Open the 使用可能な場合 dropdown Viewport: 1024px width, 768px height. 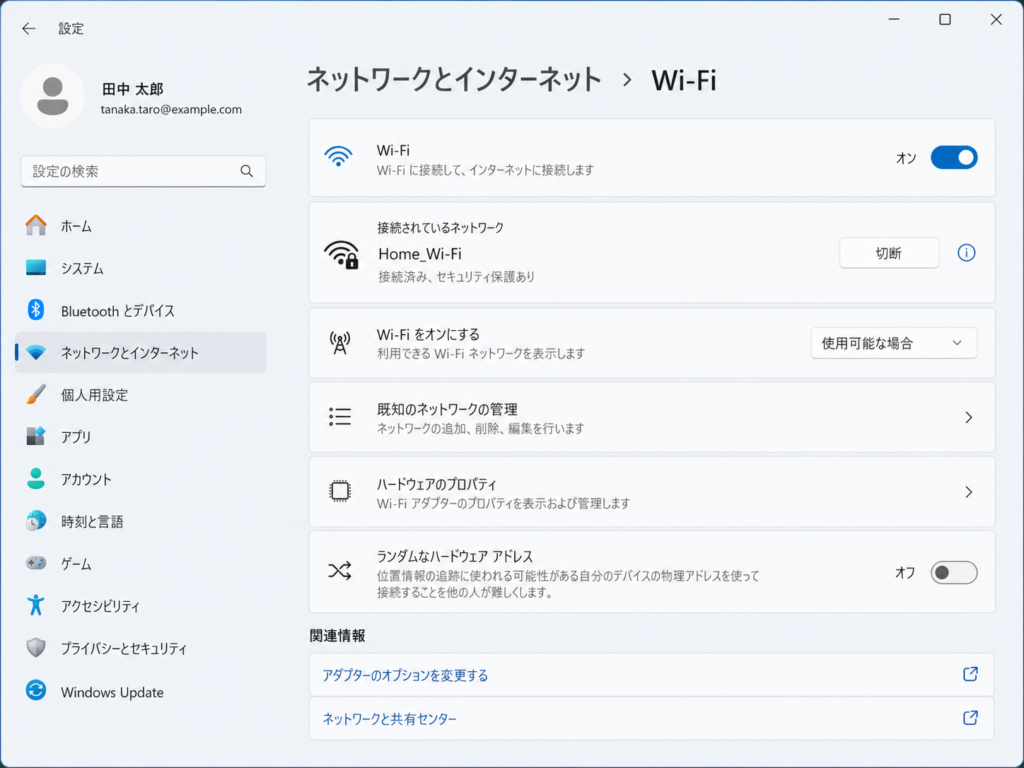click(893, 343)
